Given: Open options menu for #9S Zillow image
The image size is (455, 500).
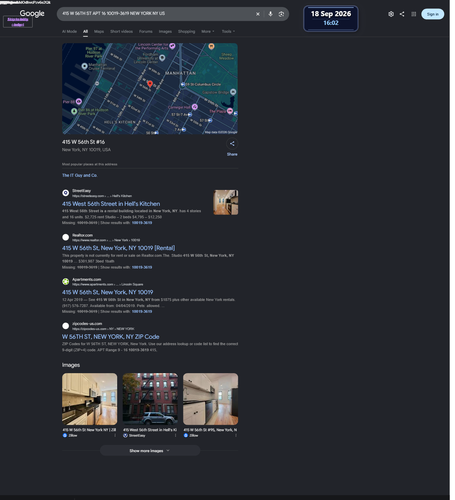Looking at the screenshot, I should coord(236,435).
